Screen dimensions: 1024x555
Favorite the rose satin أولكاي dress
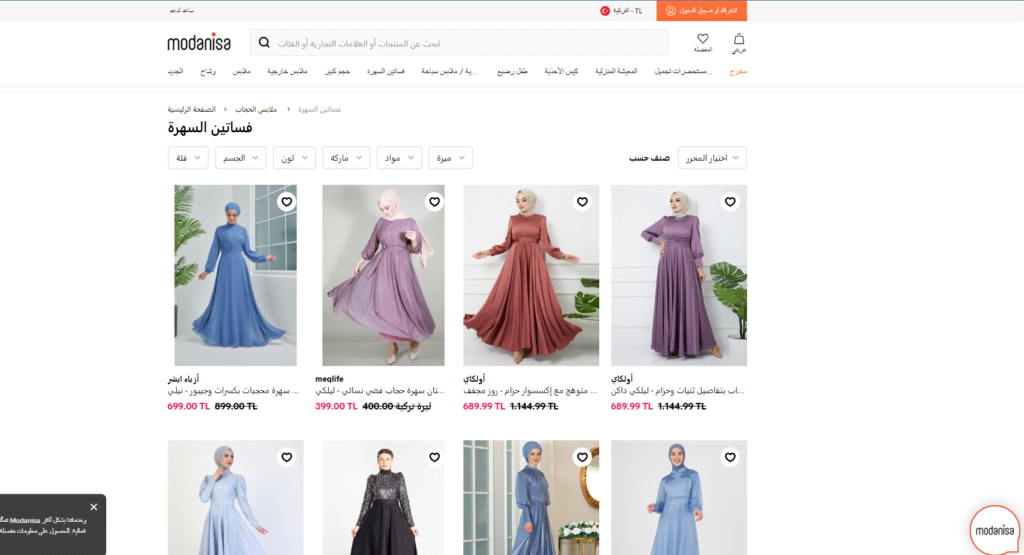point(582,201)
